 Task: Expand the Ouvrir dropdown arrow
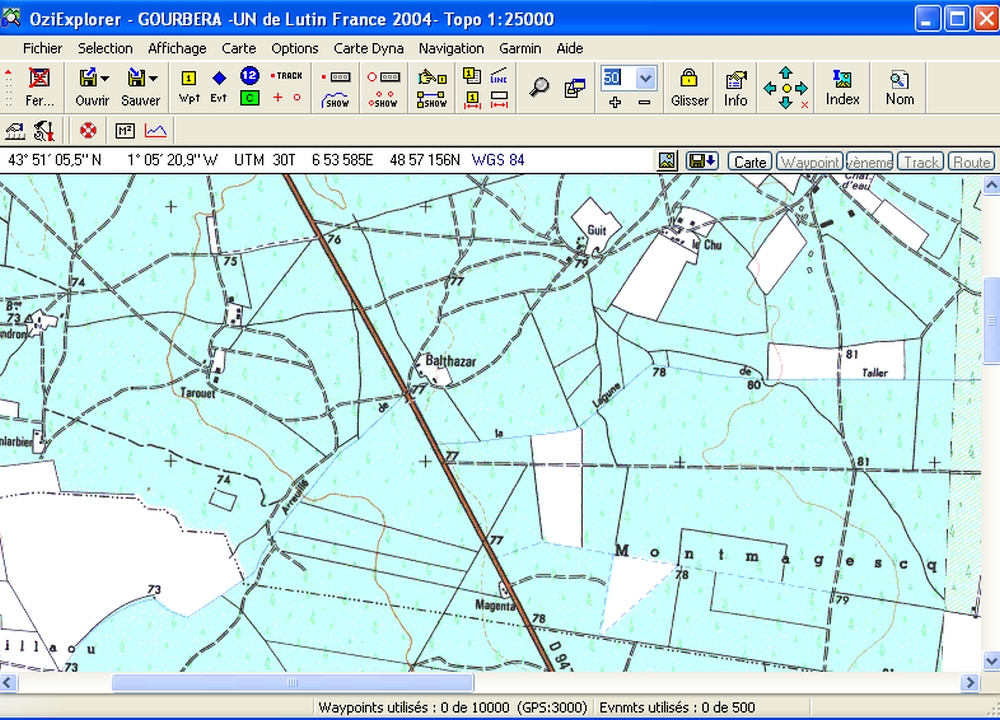click(105, 78)
